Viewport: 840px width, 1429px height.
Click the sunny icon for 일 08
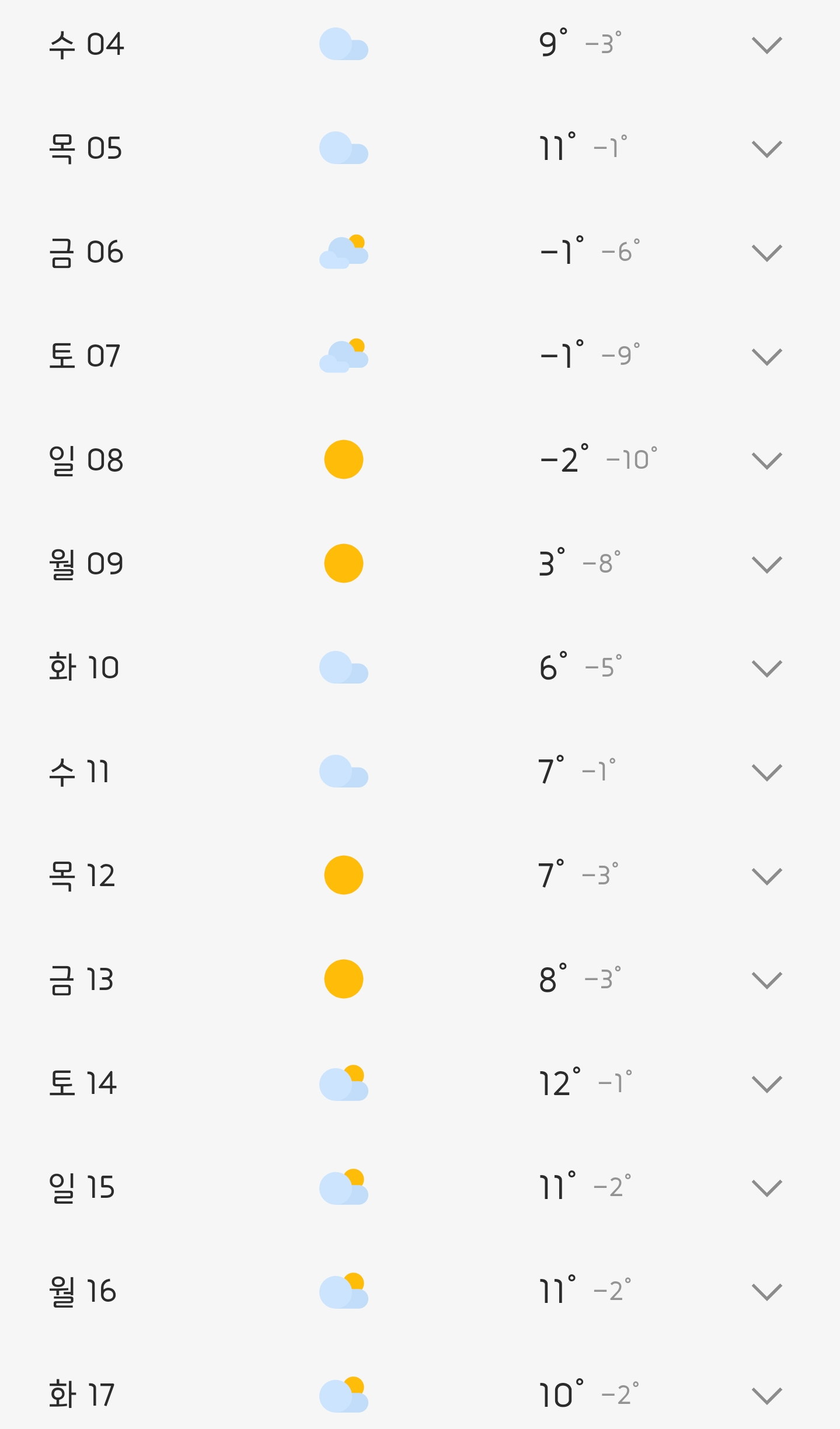(x=343, y=459)
